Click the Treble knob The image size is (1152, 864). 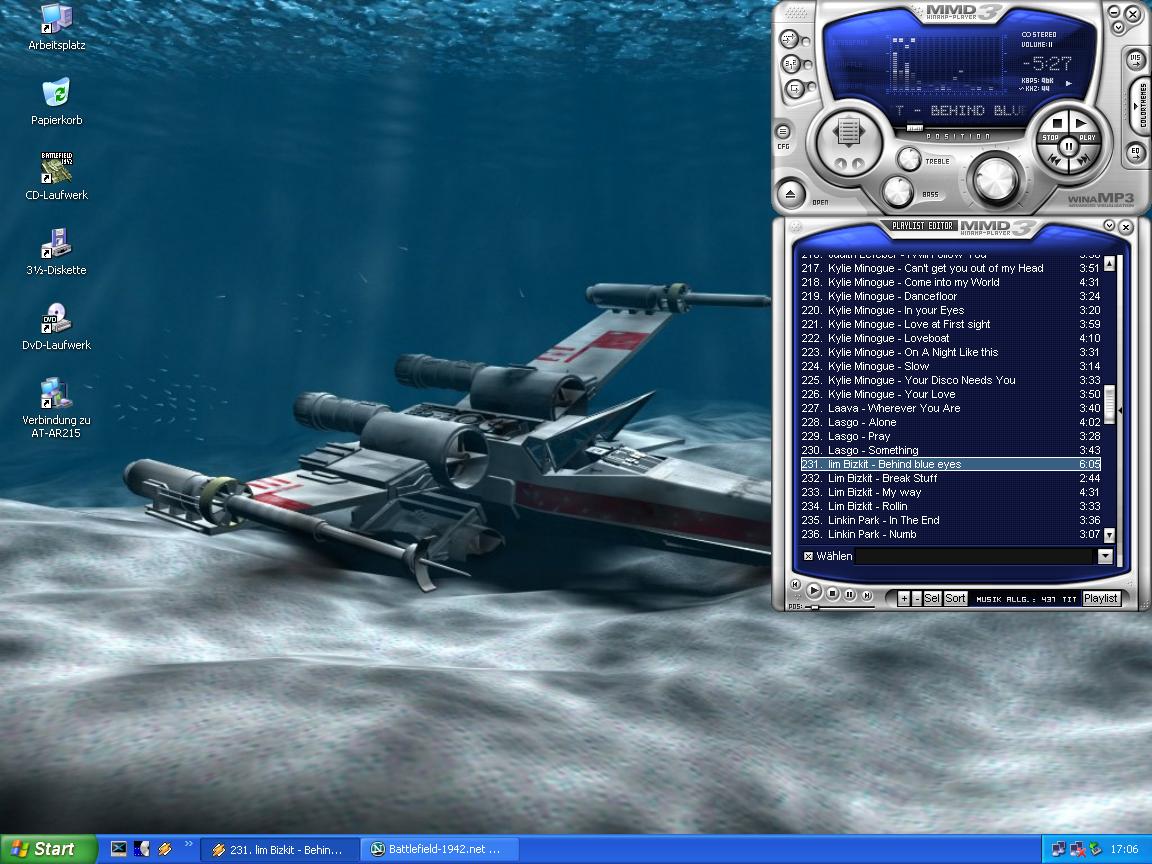click(x=909, y=159)
